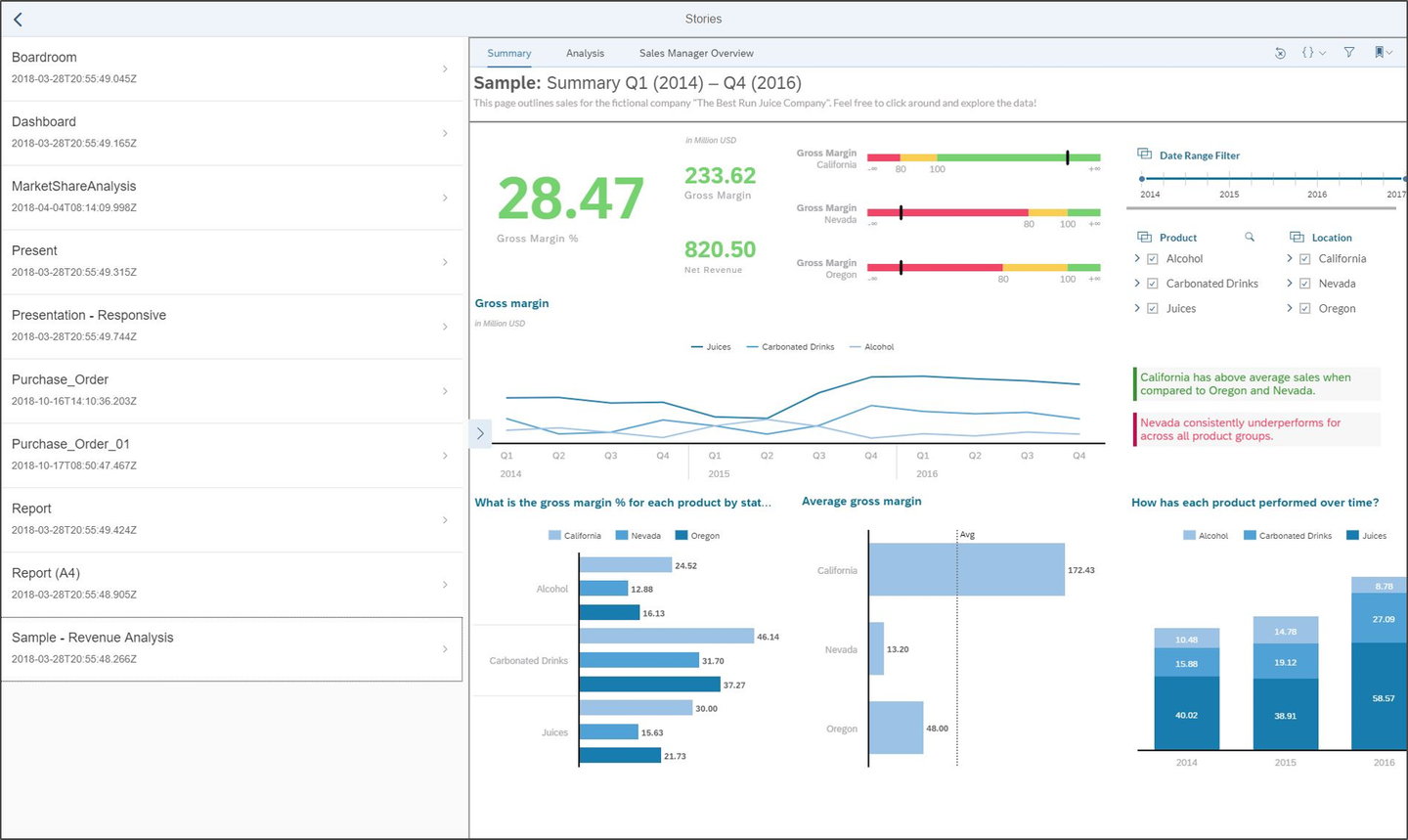Screen dimensions: 1408x840
Task: Select the Purchase_Order story
Action: click(x=232, y=390)
